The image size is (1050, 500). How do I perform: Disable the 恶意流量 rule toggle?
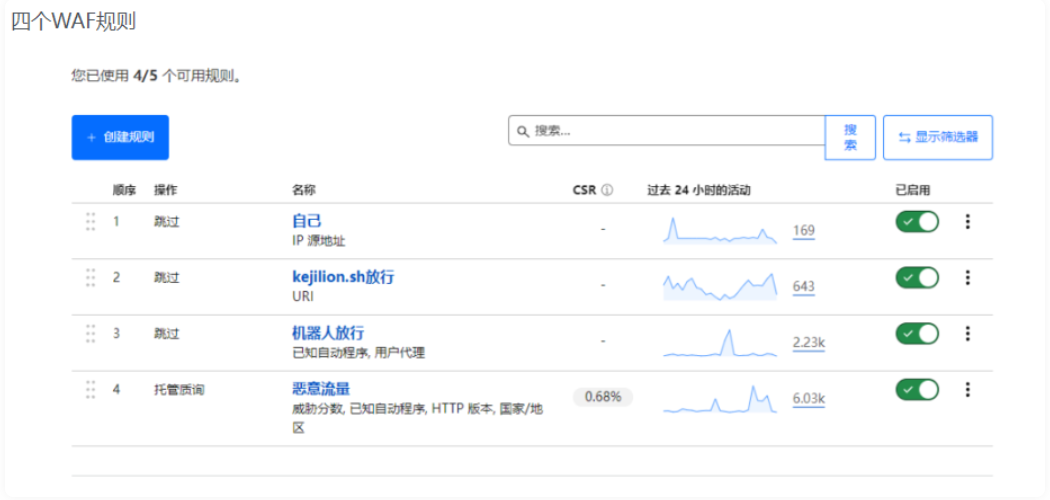[x=917, y=389]
